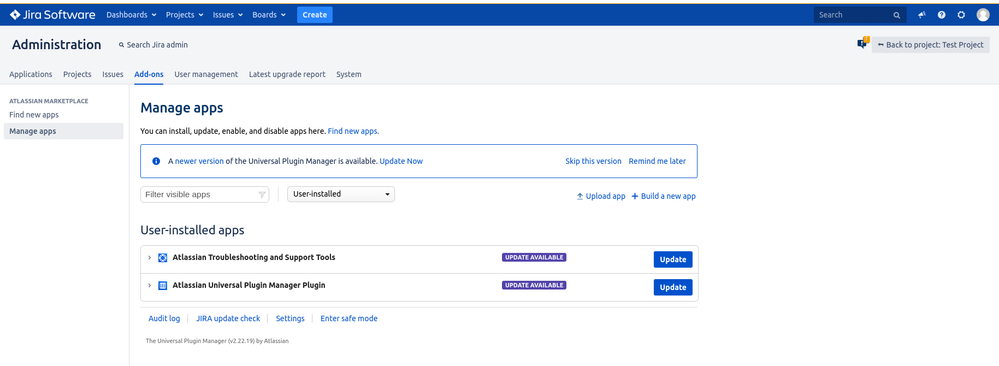Click the search magnifier icon in header
Screen dimensions: 999x366
(896, 15)
